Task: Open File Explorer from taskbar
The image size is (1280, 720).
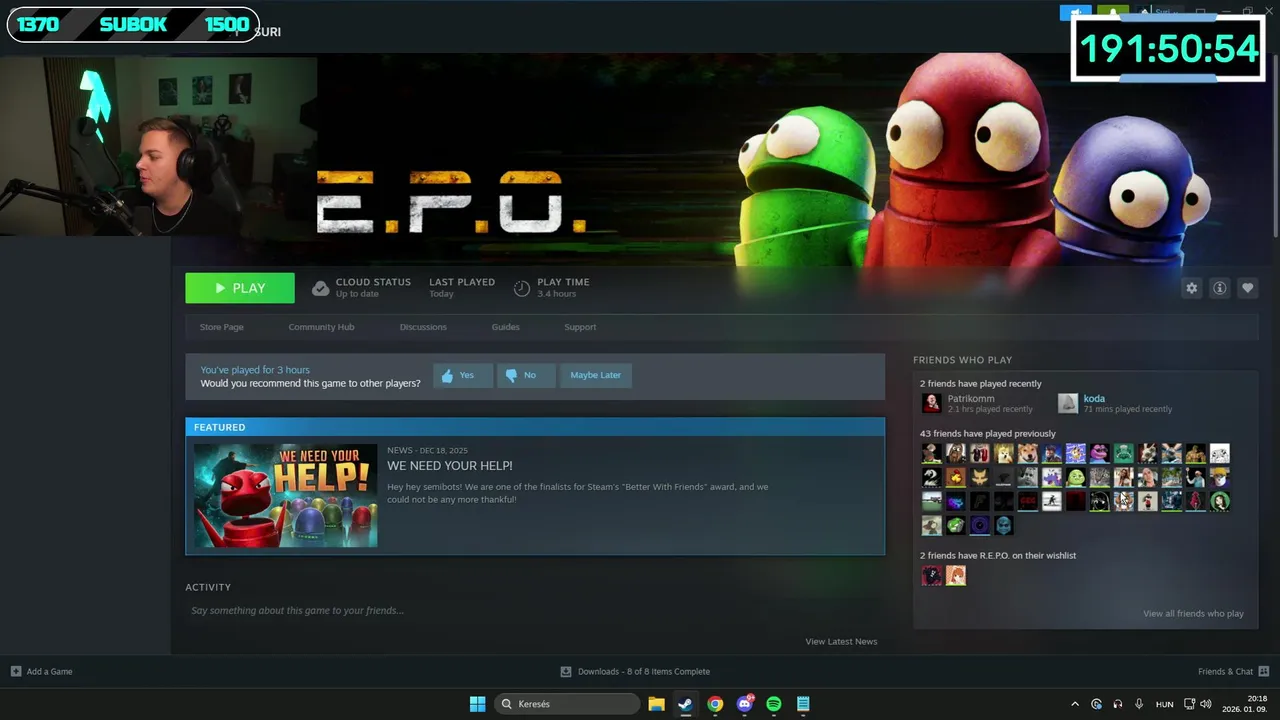Action: click(656, 704)
